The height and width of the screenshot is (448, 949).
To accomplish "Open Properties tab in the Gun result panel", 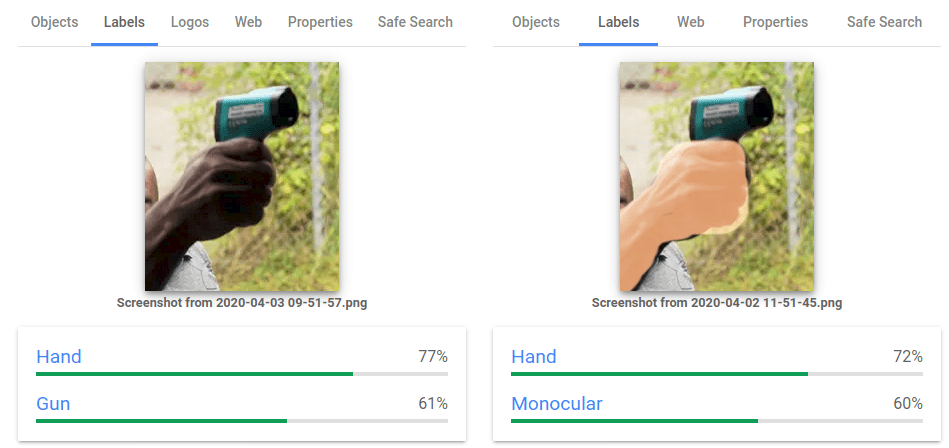I will pos(320,22).
